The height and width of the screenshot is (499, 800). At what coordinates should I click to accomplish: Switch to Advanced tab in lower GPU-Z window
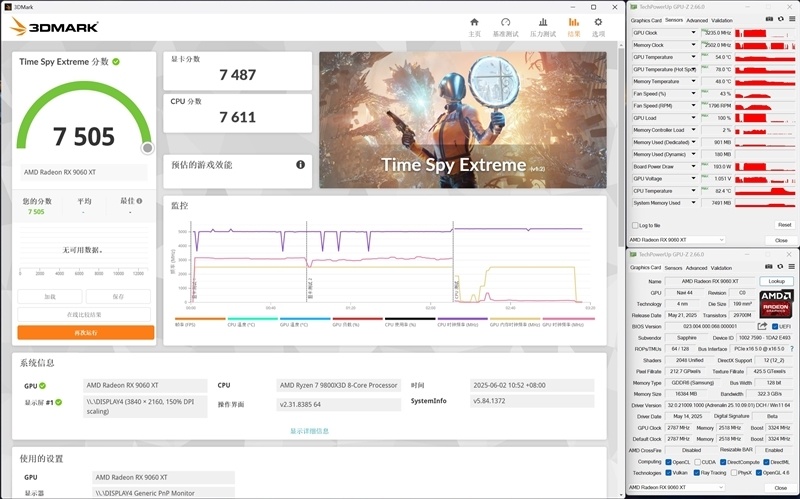tap(696, 268)
